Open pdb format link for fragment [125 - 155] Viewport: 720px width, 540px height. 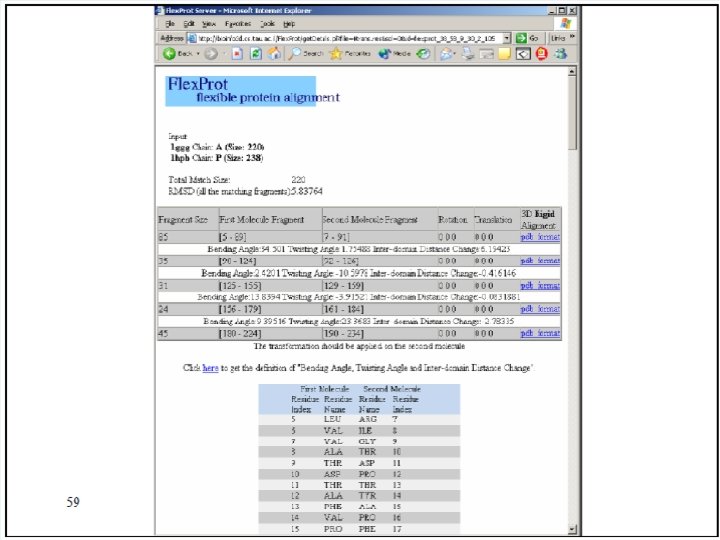click(x=540, y=286)
